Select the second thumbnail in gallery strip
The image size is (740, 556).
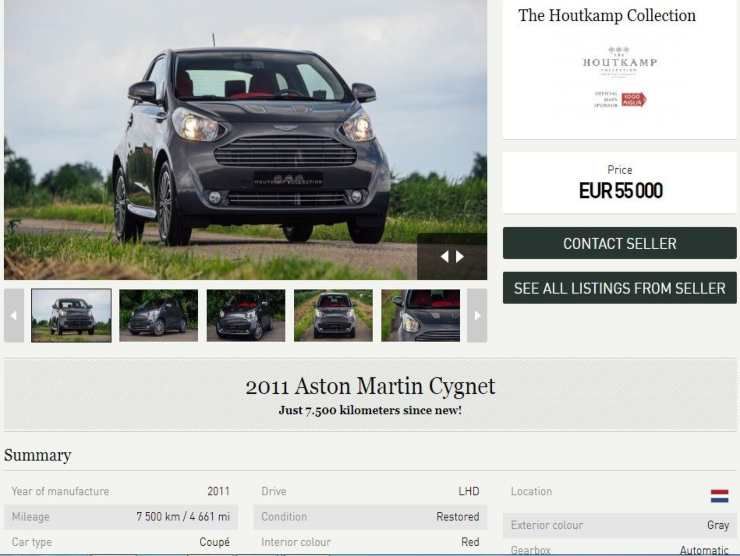[x=158, y=316]
